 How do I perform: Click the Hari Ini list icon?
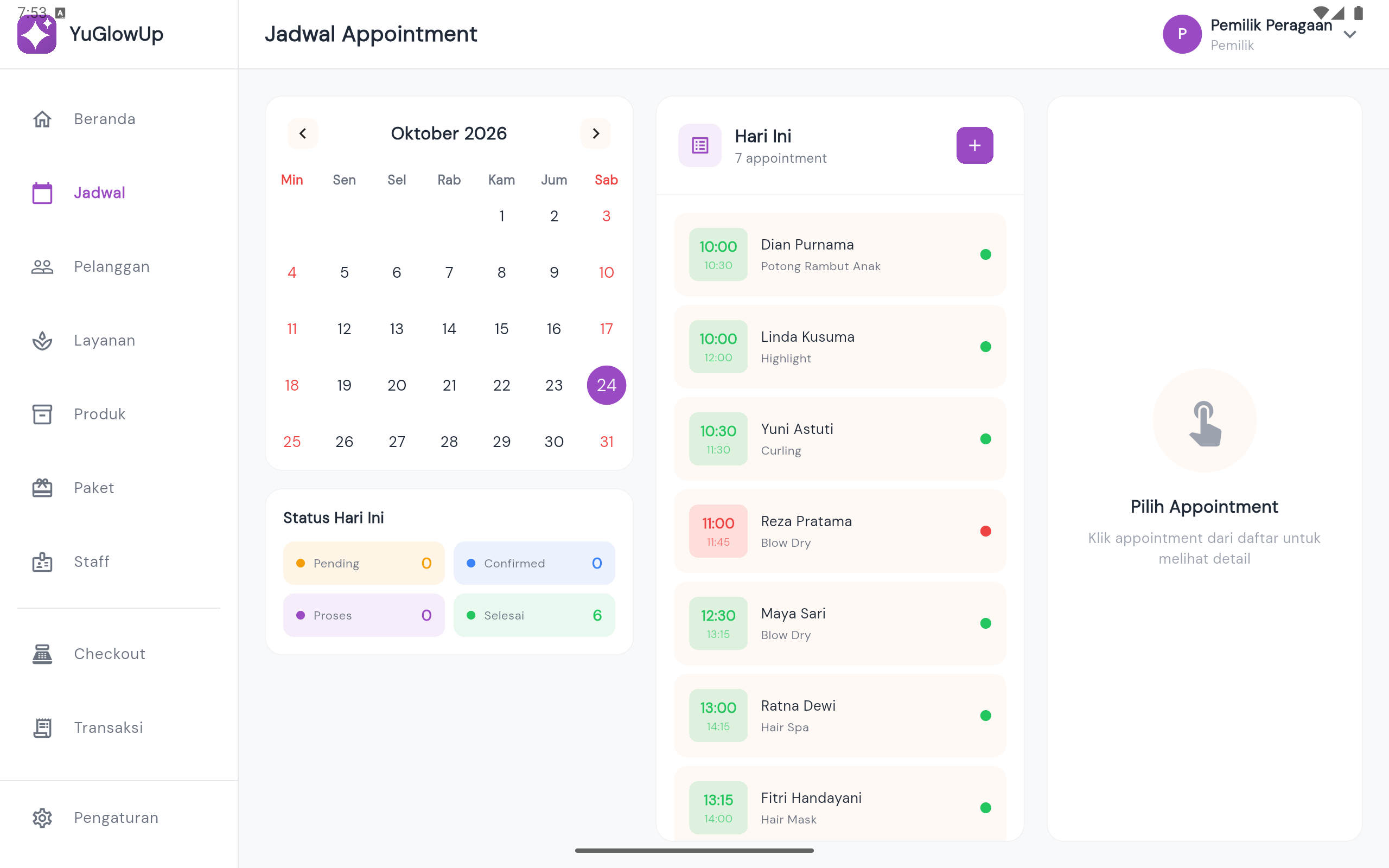click(x=700, y=145)
